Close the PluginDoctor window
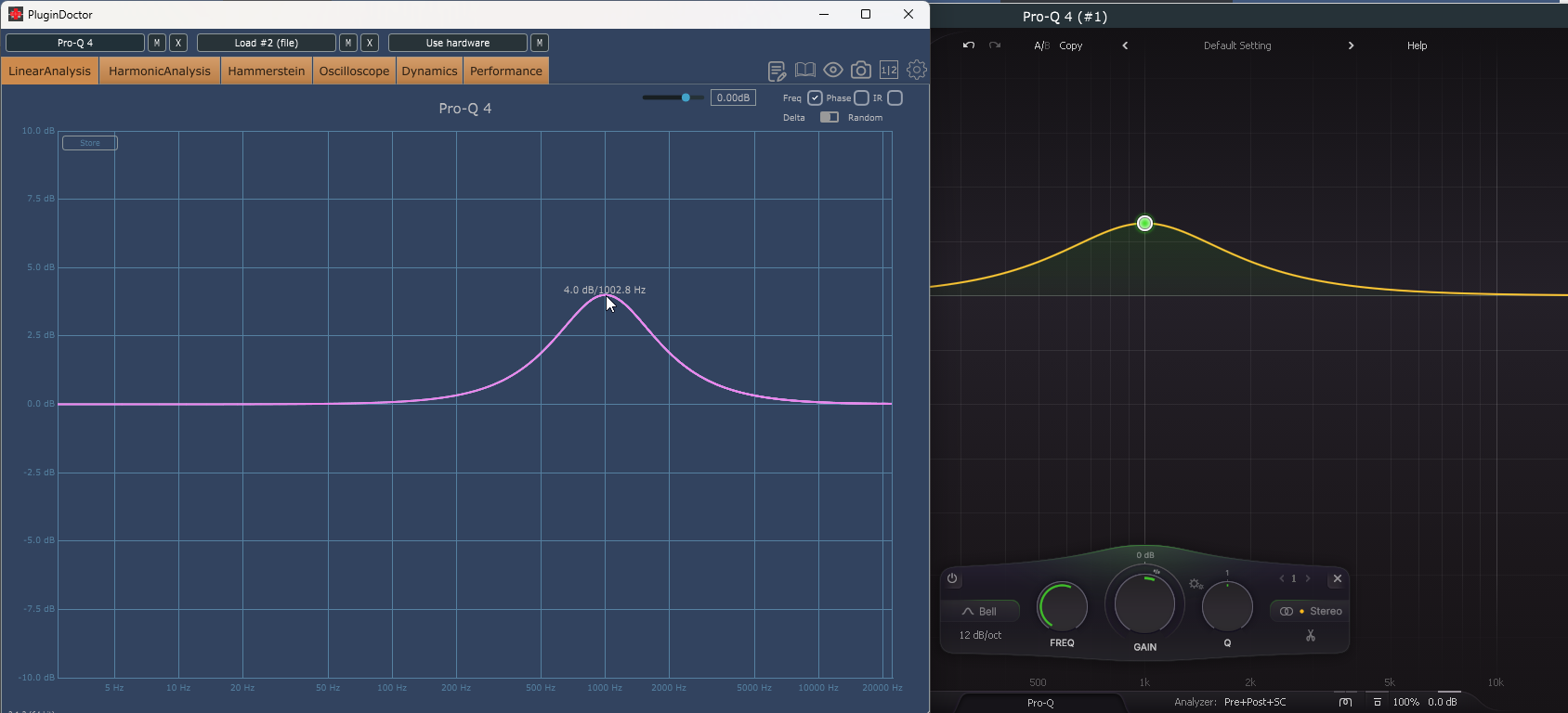The image size is (1568, 713). [908, 14]
